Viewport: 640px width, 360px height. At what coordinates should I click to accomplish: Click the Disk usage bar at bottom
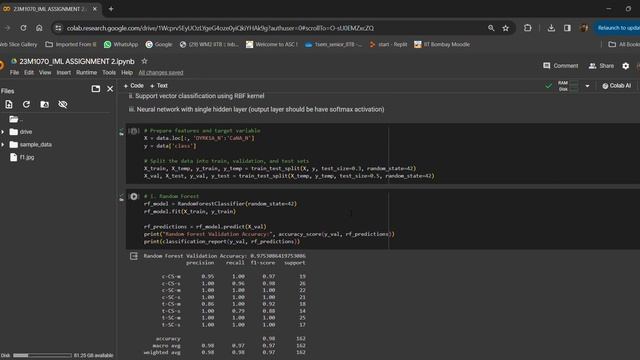42,356
